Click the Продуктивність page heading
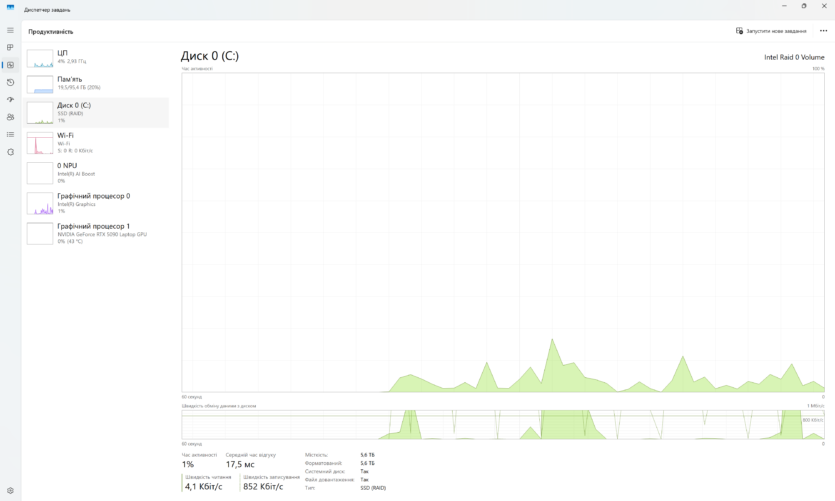 (51, 31)
